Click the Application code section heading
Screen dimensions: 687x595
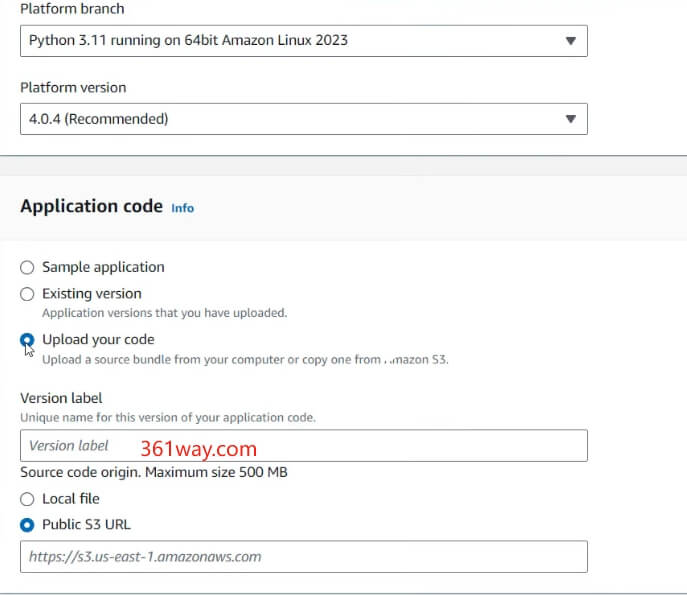pos(91,206)
